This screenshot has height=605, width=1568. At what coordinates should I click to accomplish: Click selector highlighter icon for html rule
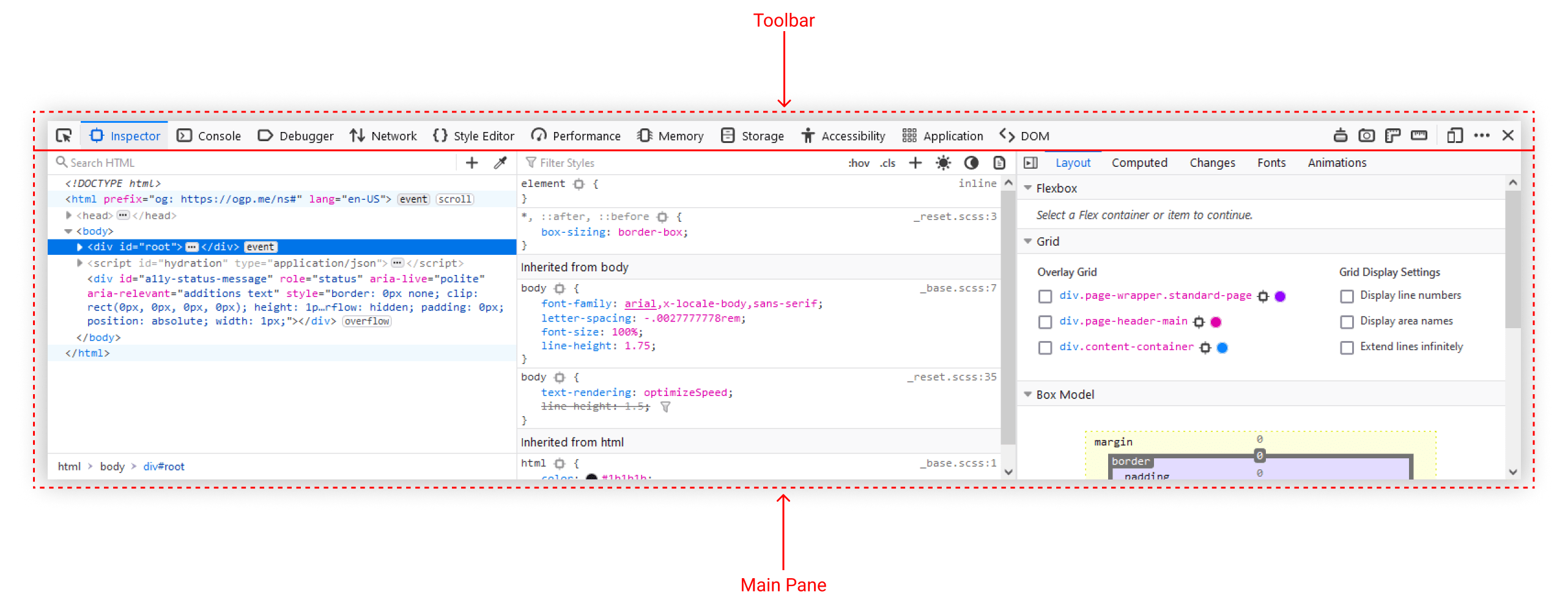click(x=559, y=464)
